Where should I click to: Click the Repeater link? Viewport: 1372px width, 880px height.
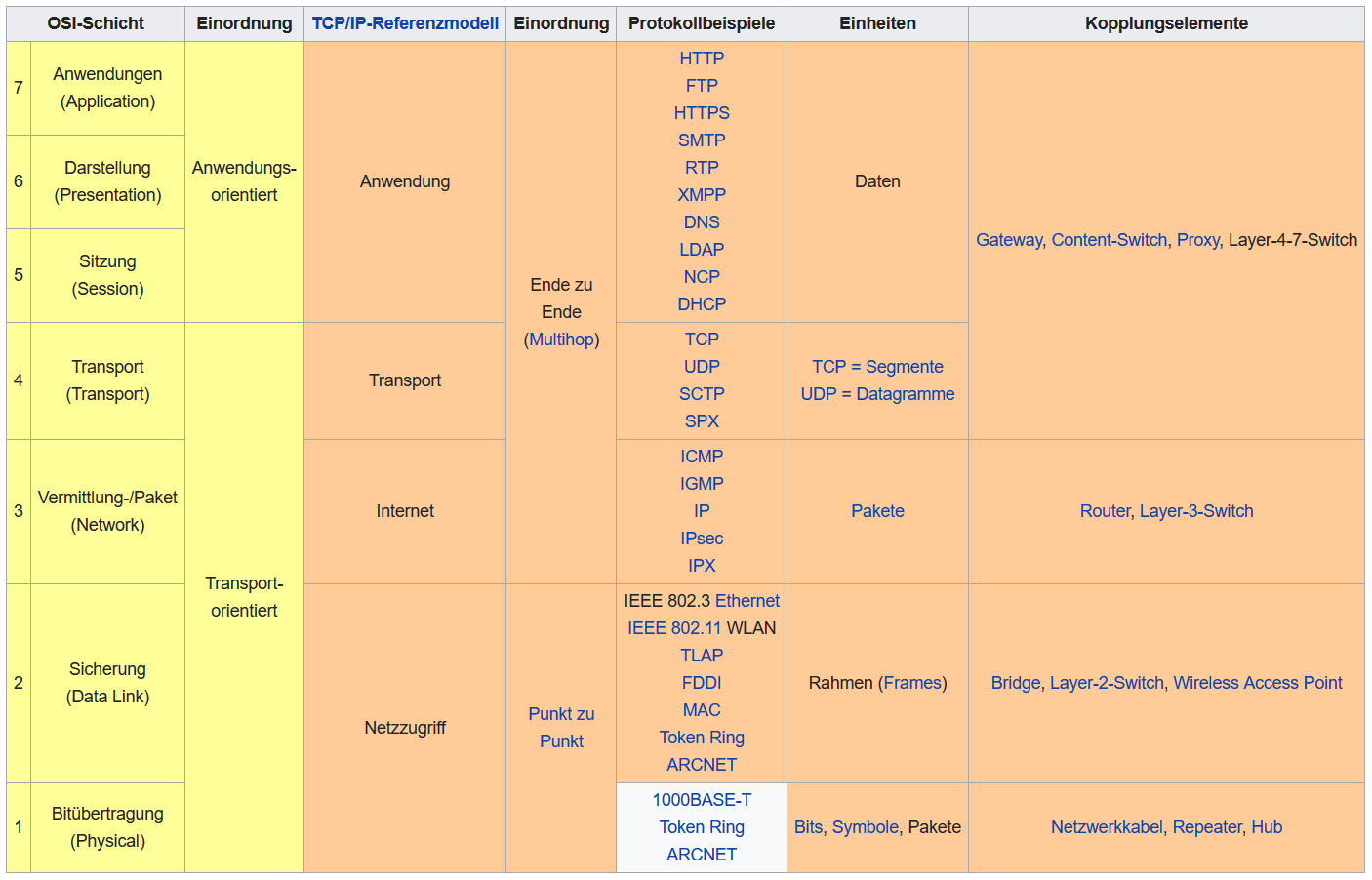pyautogui.click(x=1207, y=827)
